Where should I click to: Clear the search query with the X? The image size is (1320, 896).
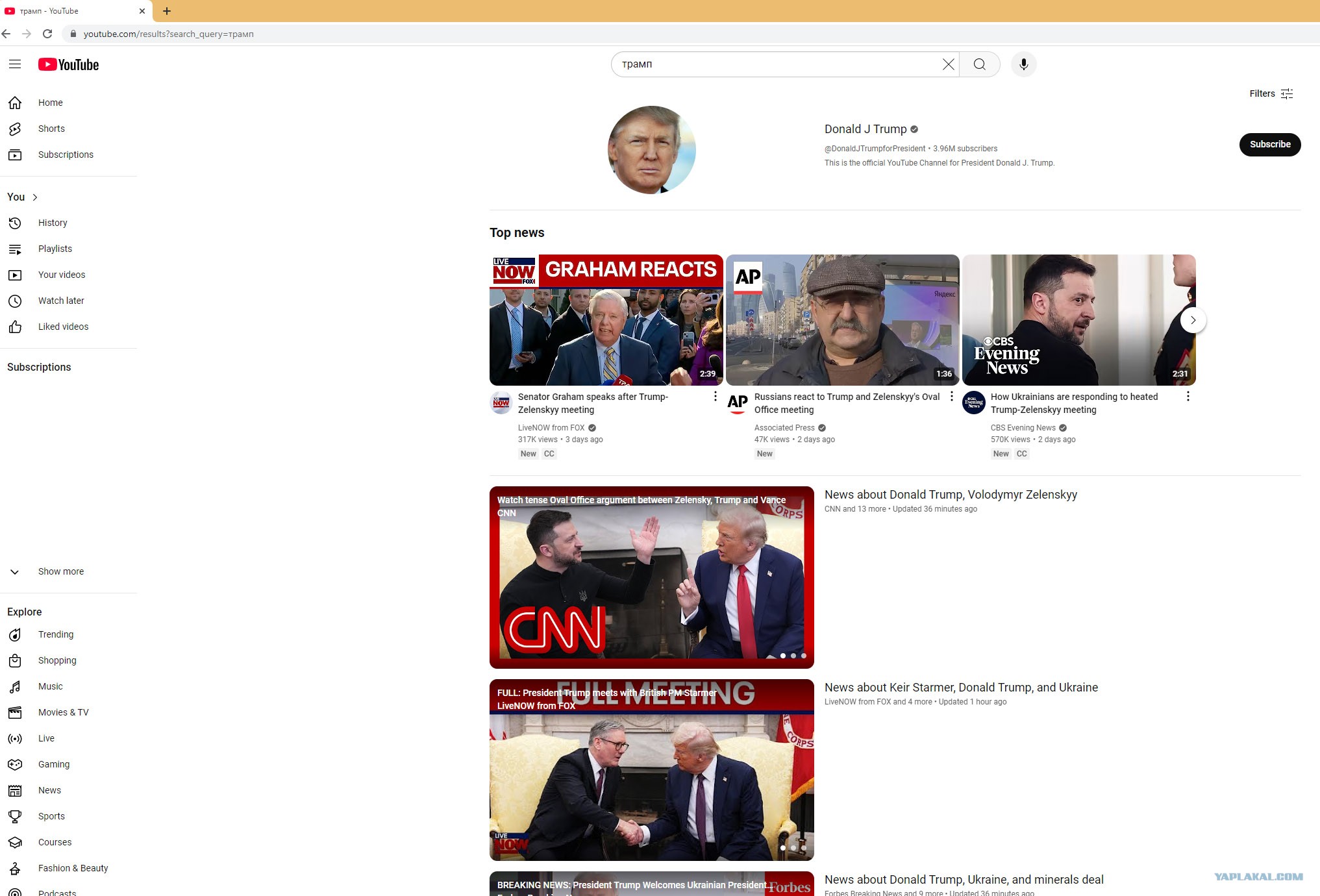point(948,64)
